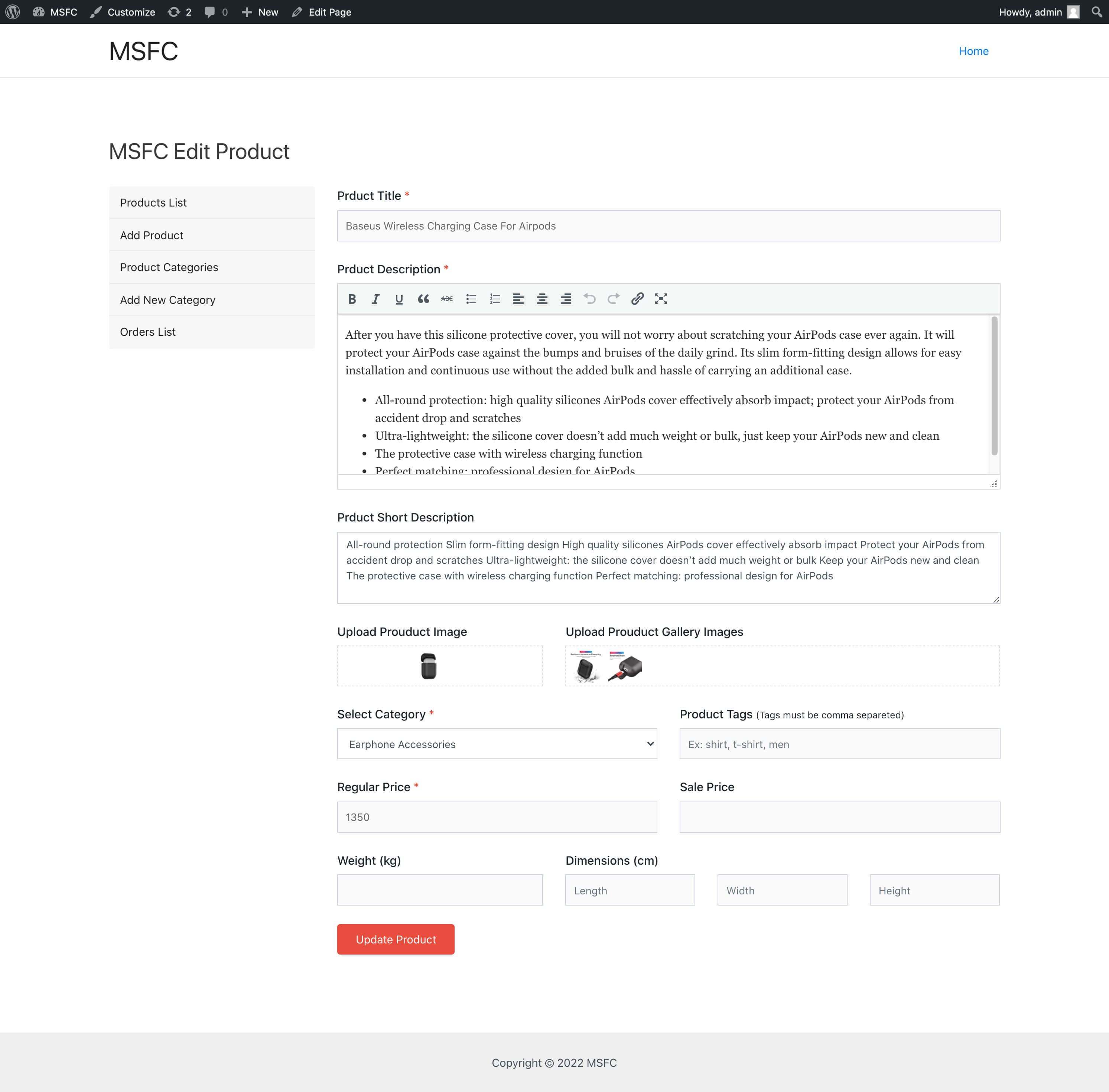
Task: Open the Select Category dropdown
Action: (x=497, y=744)
